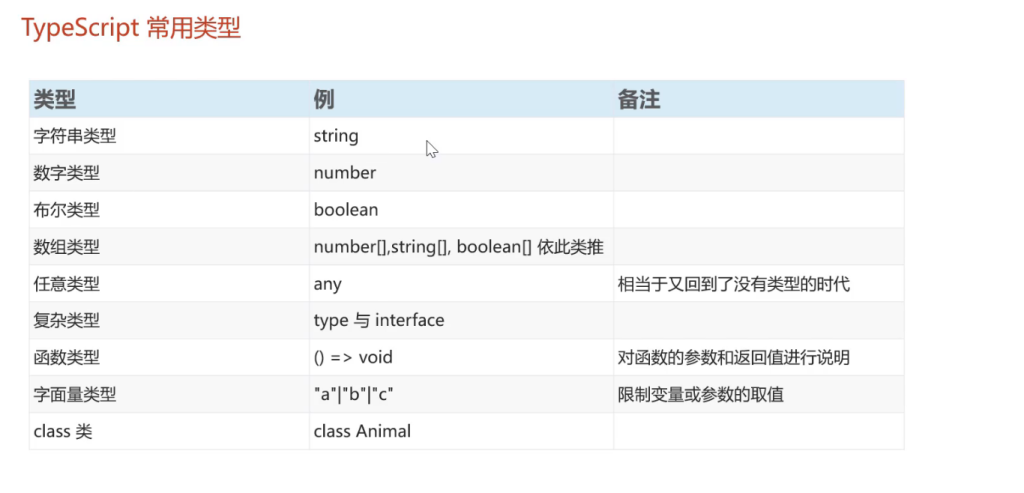Click the "class Animal" example cell
This screenshot has height=493, width=1024.
[x=362, y=432]
